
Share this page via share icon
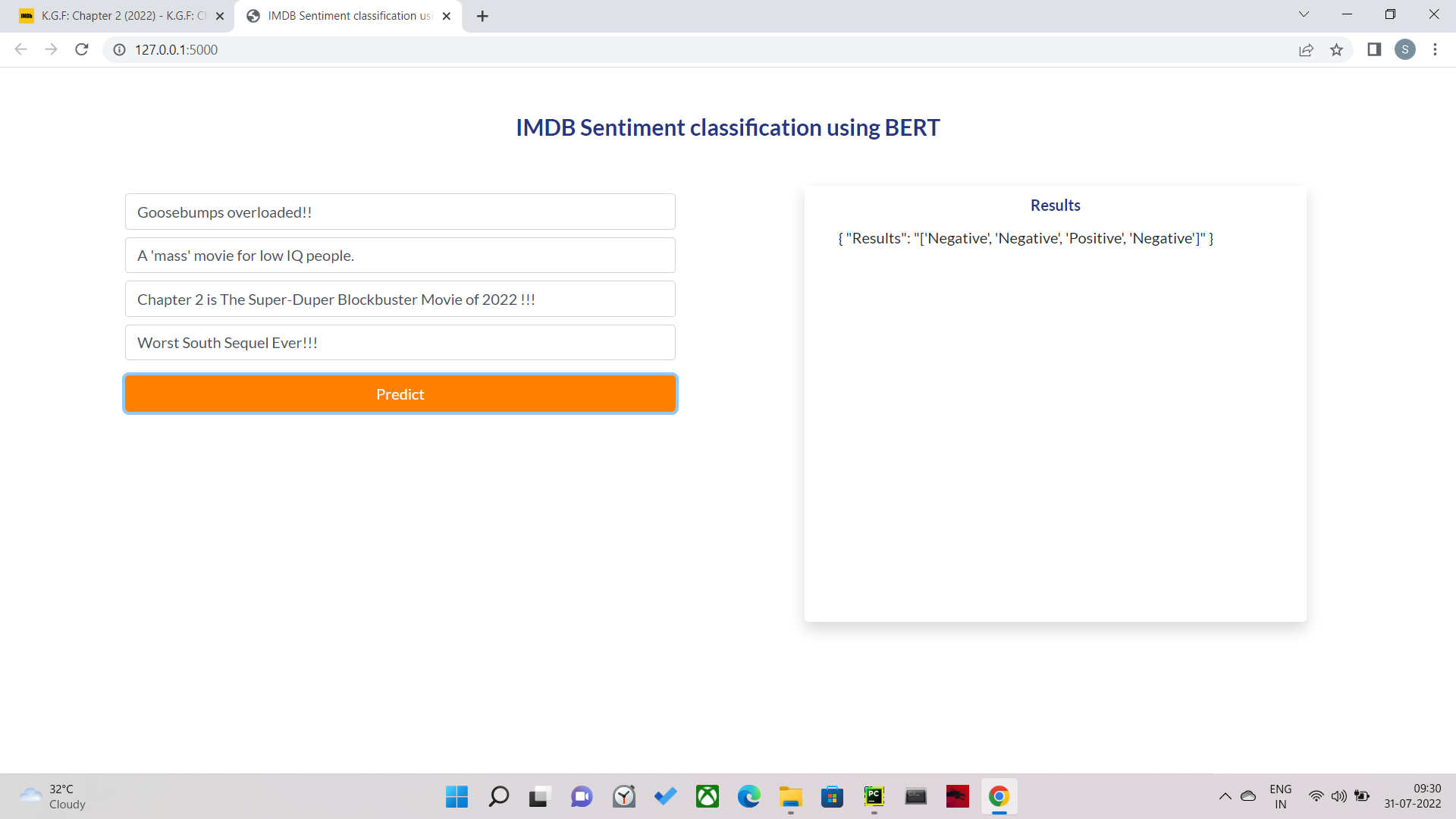1306,49
